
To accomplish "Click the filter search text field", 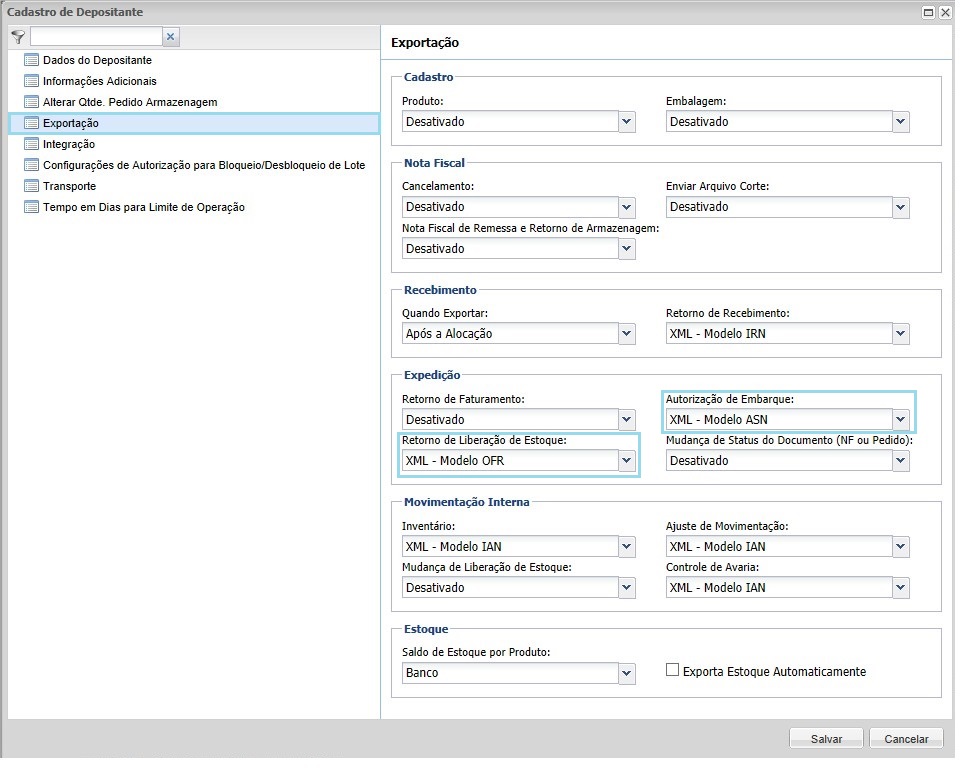I will [95, 37].
